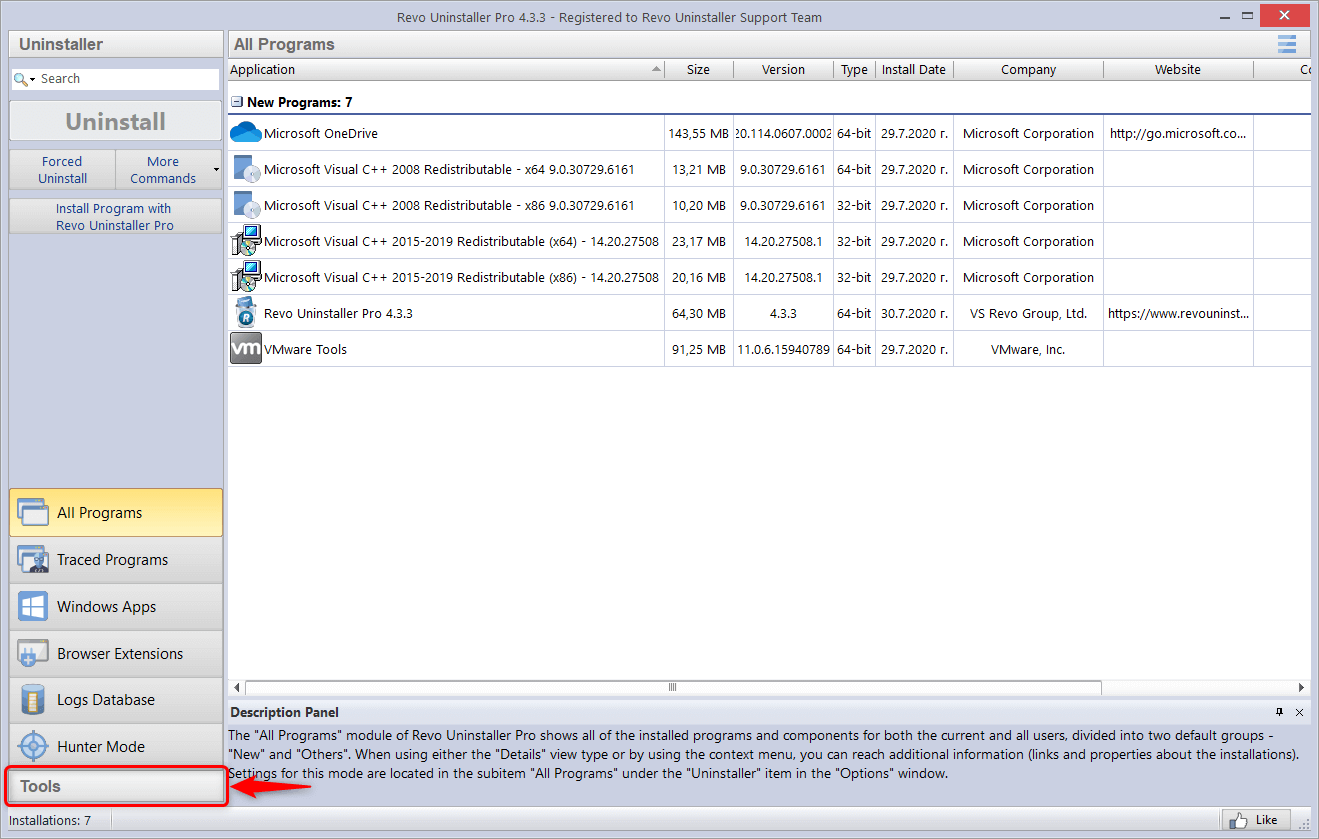This screenshot has width=1319, height=839.
Task: Click the horizontal scrollbar left arrow
Action: (x=237, y=688)
